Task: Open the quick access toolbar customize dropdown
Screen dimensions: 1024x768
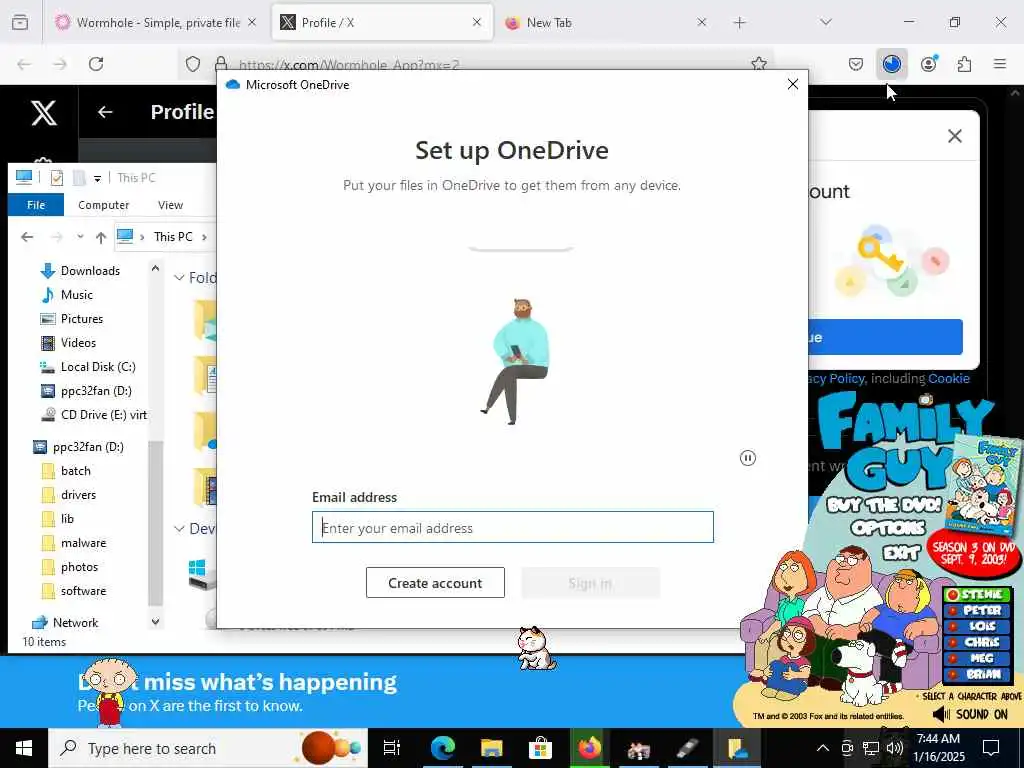Action: [97, 178]
